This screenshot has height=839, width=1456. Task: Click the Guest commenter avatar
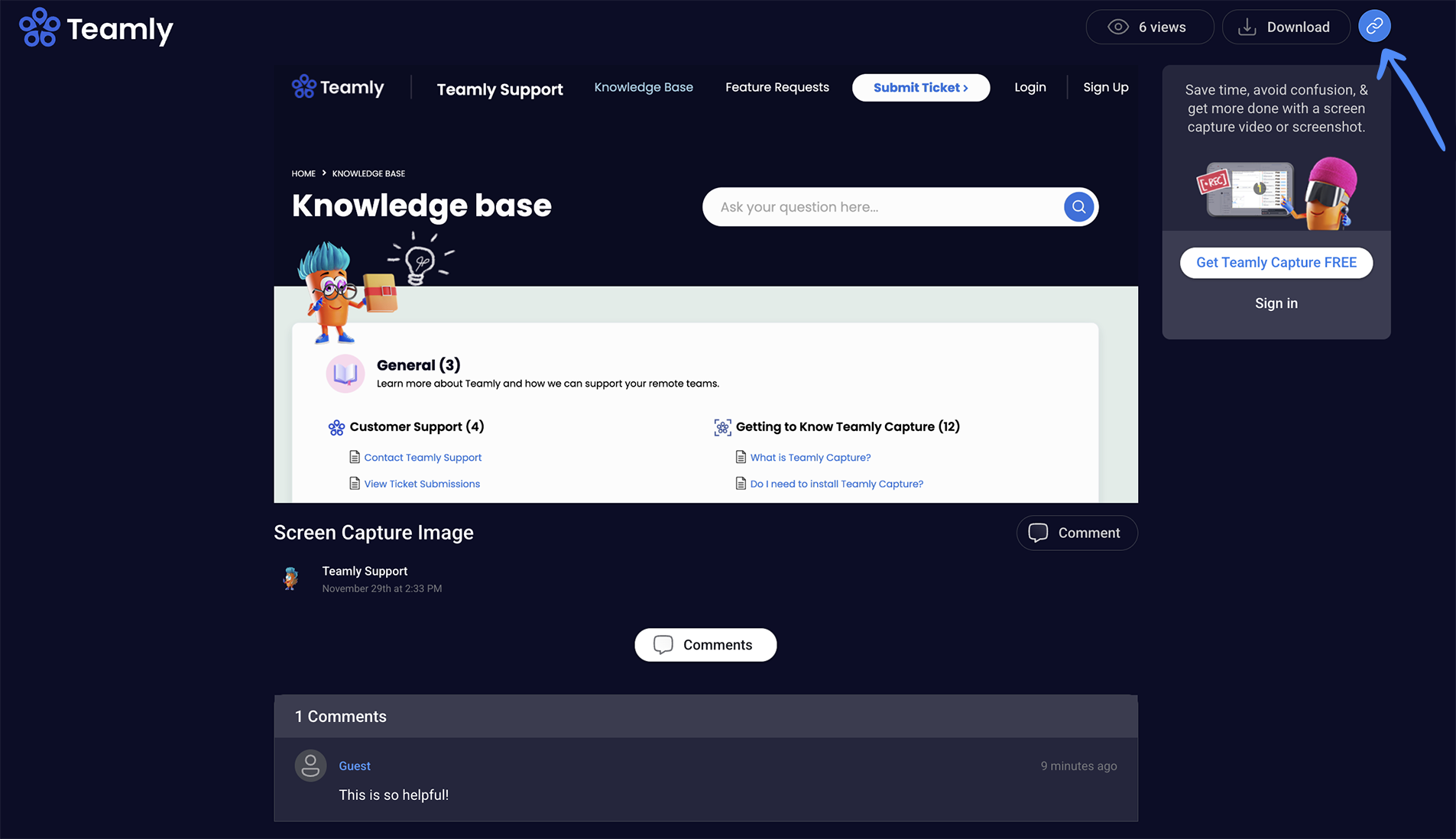pyautogui.click(x=310, y=765)
